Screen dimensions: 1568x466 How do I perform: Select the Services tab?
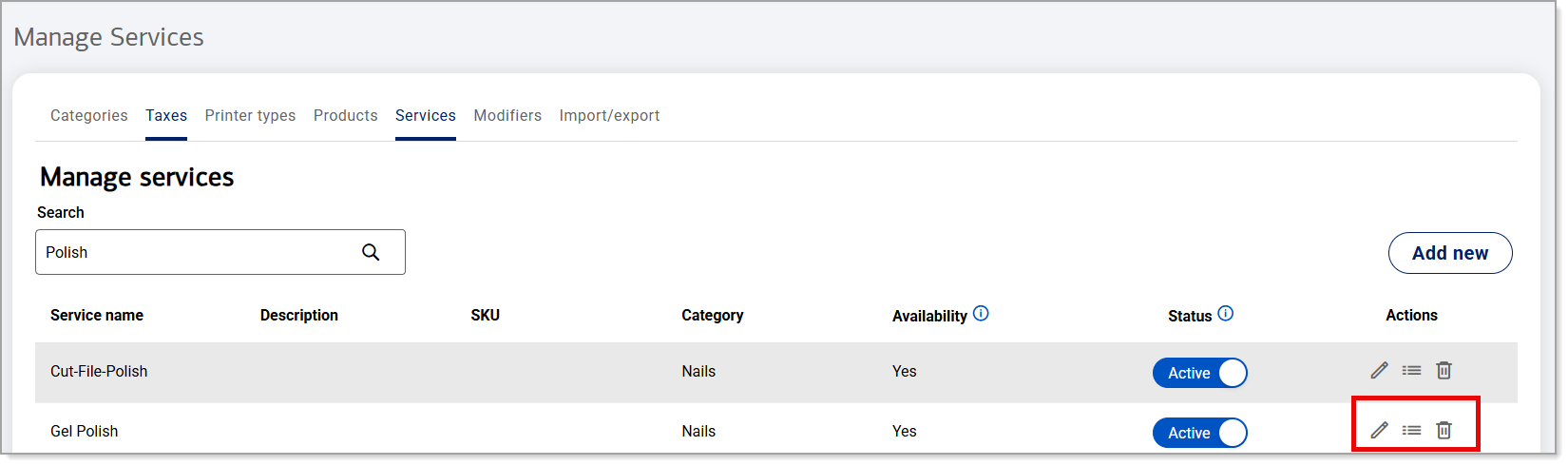(x=426, y=115)
